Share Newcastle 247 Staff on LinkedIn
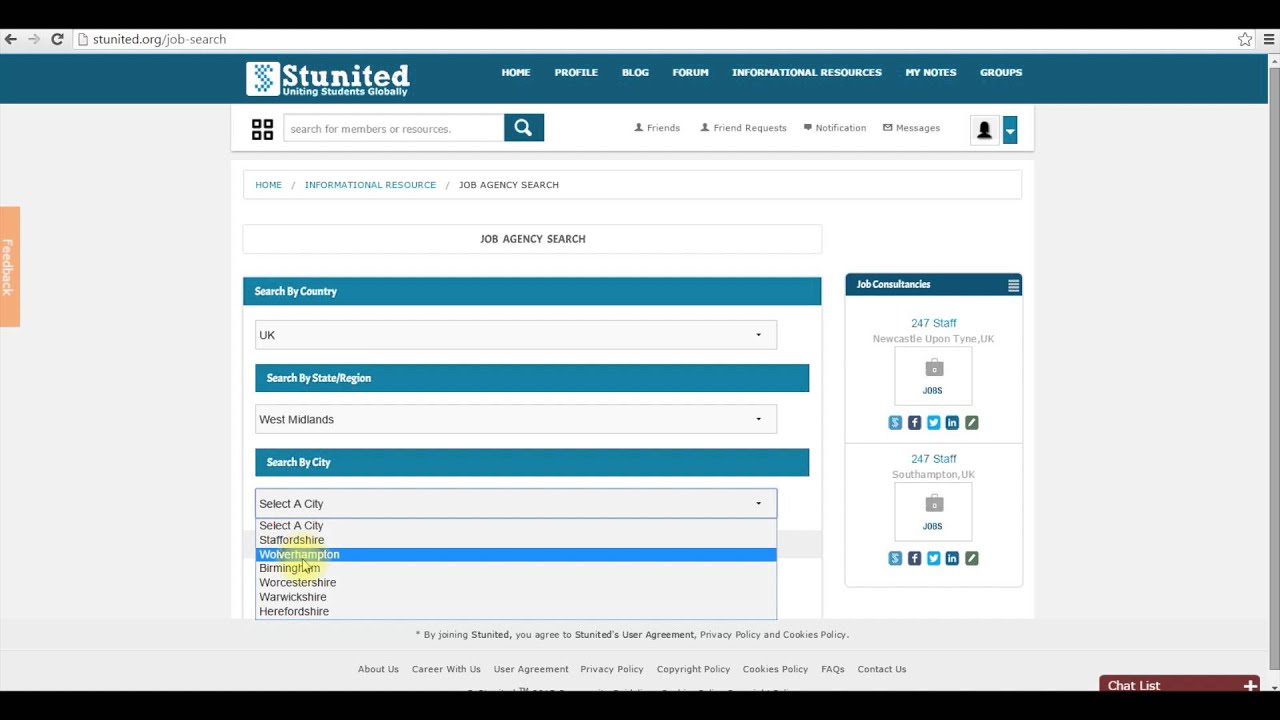This screenshot has width=1280, height=720. tap(952, 423)
